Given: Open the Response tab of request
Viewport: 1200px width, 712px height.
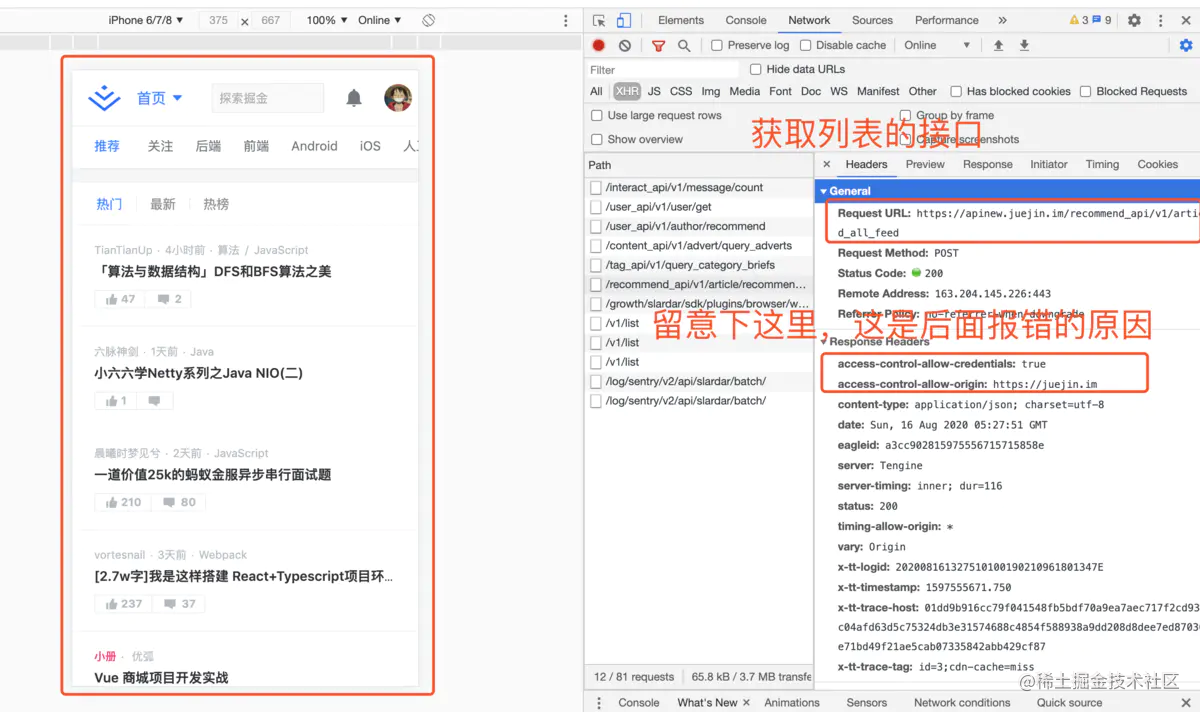Looking at the screenshot, I should coord(988,164).
